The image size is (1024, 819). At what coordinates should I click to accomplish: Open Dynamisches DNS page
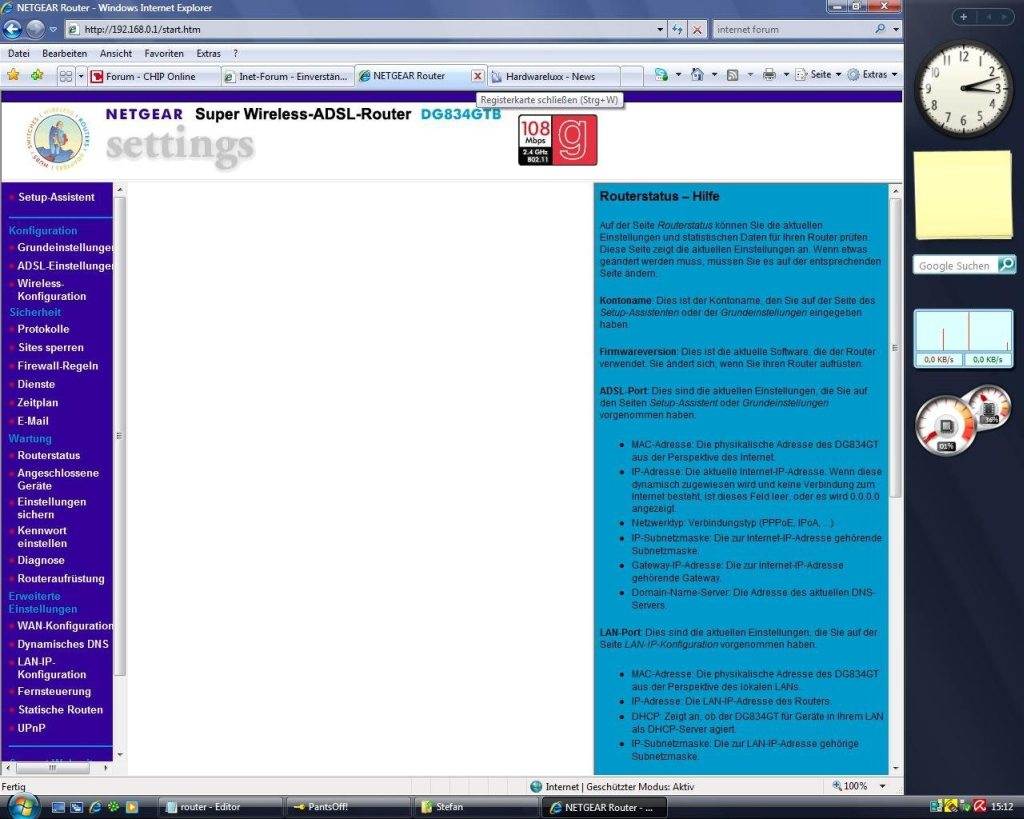[x=63, y=644]
